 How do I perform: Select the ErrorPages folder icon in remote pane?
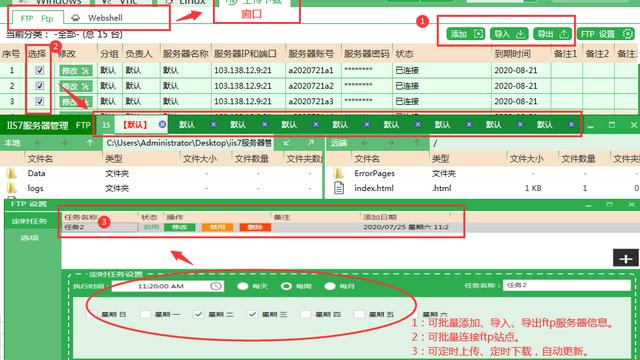pos(338,173)
